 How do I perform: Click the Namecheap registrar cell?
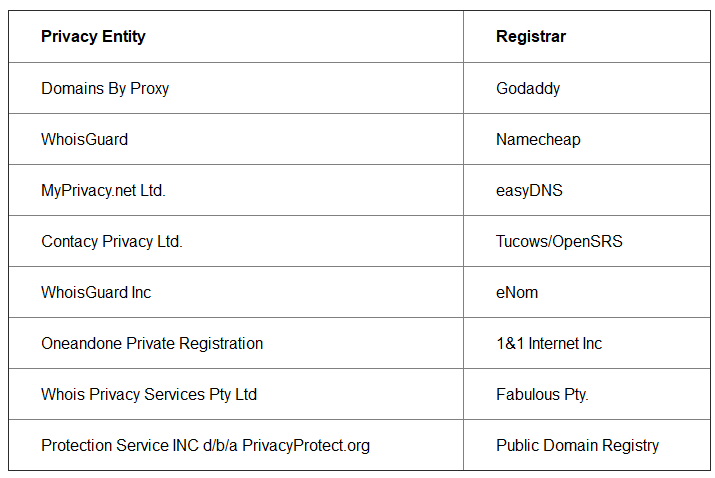point(538,140)
